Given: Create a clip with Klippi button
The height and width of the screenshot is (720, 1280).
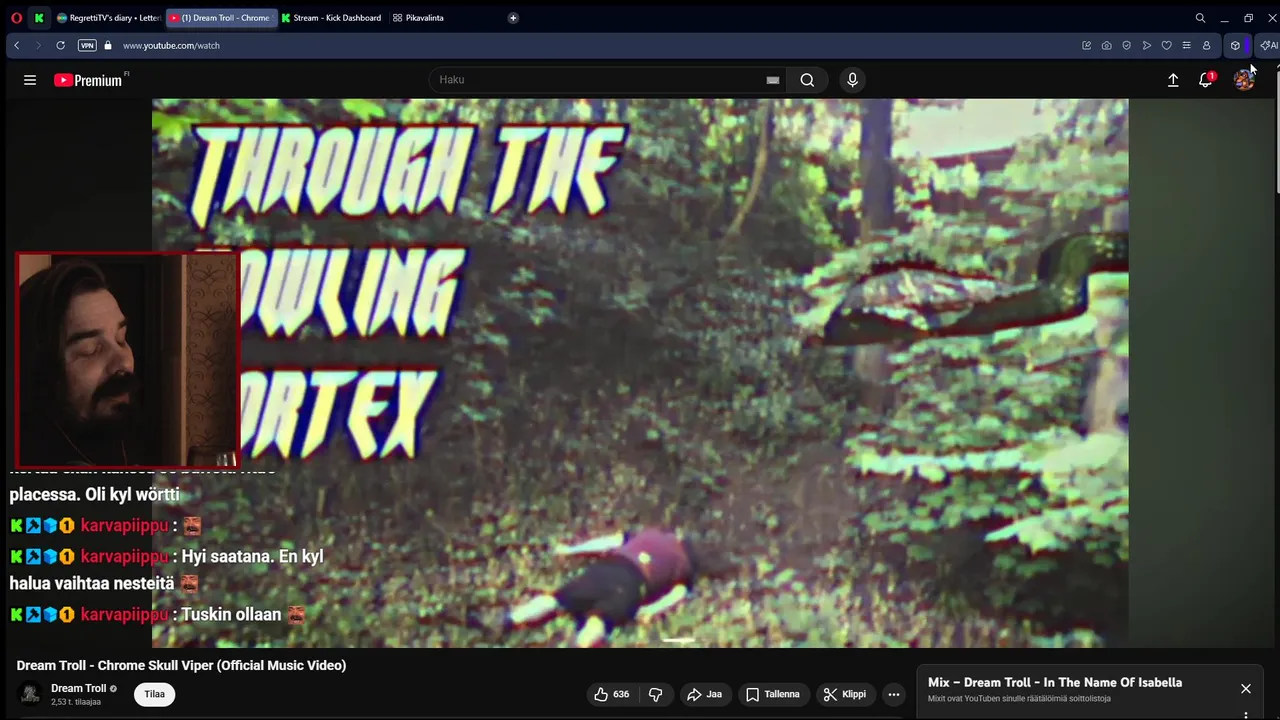Looking at the screenshot, I should (845, 694).
